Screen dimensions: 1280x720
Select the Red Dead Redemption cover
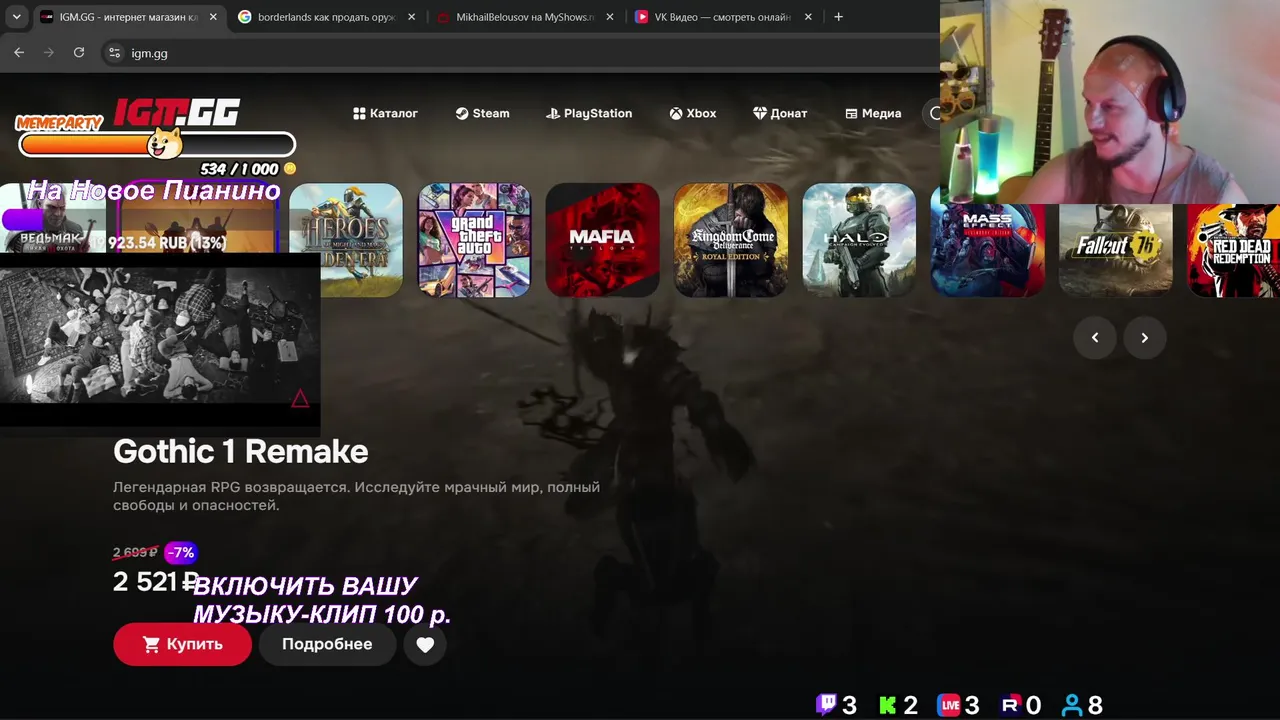[1234, 250]
